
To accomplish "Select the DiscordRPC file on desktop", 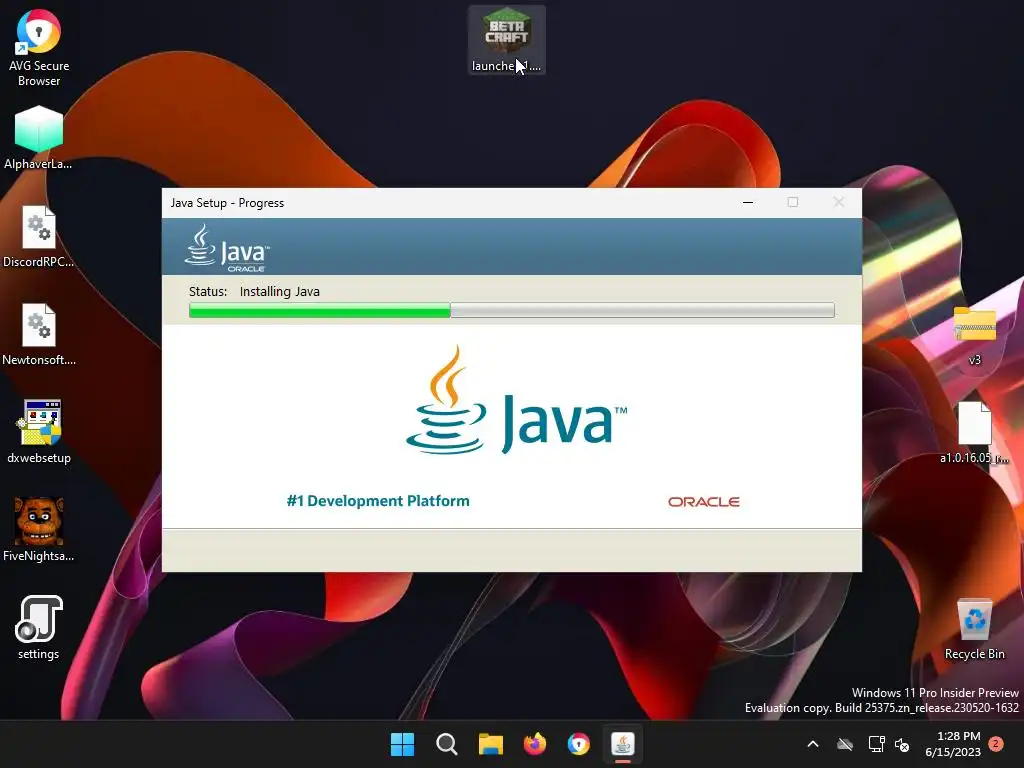I will (39, 236).
